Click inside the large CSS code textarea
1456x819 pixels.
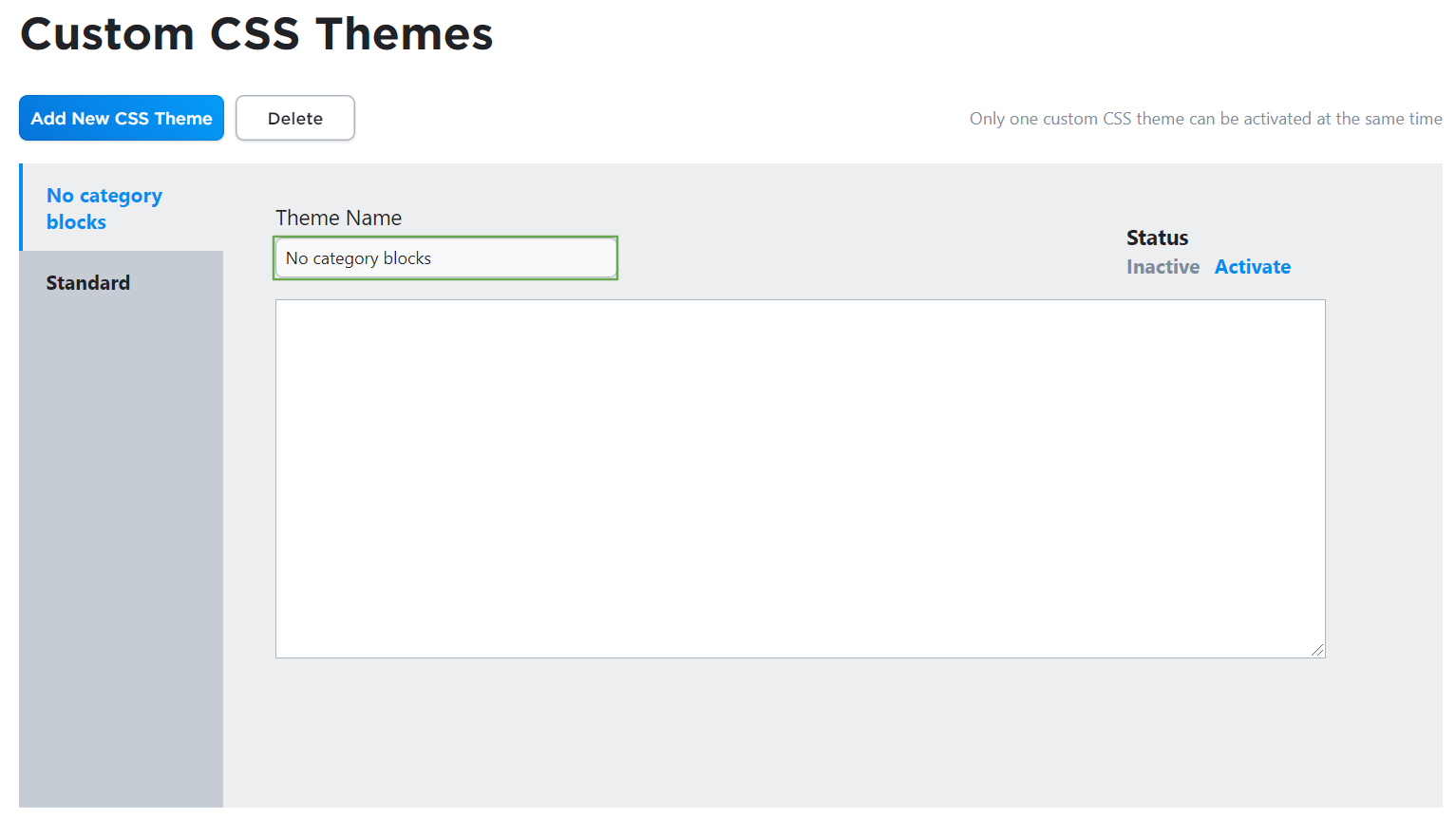(x=801, y=479)
